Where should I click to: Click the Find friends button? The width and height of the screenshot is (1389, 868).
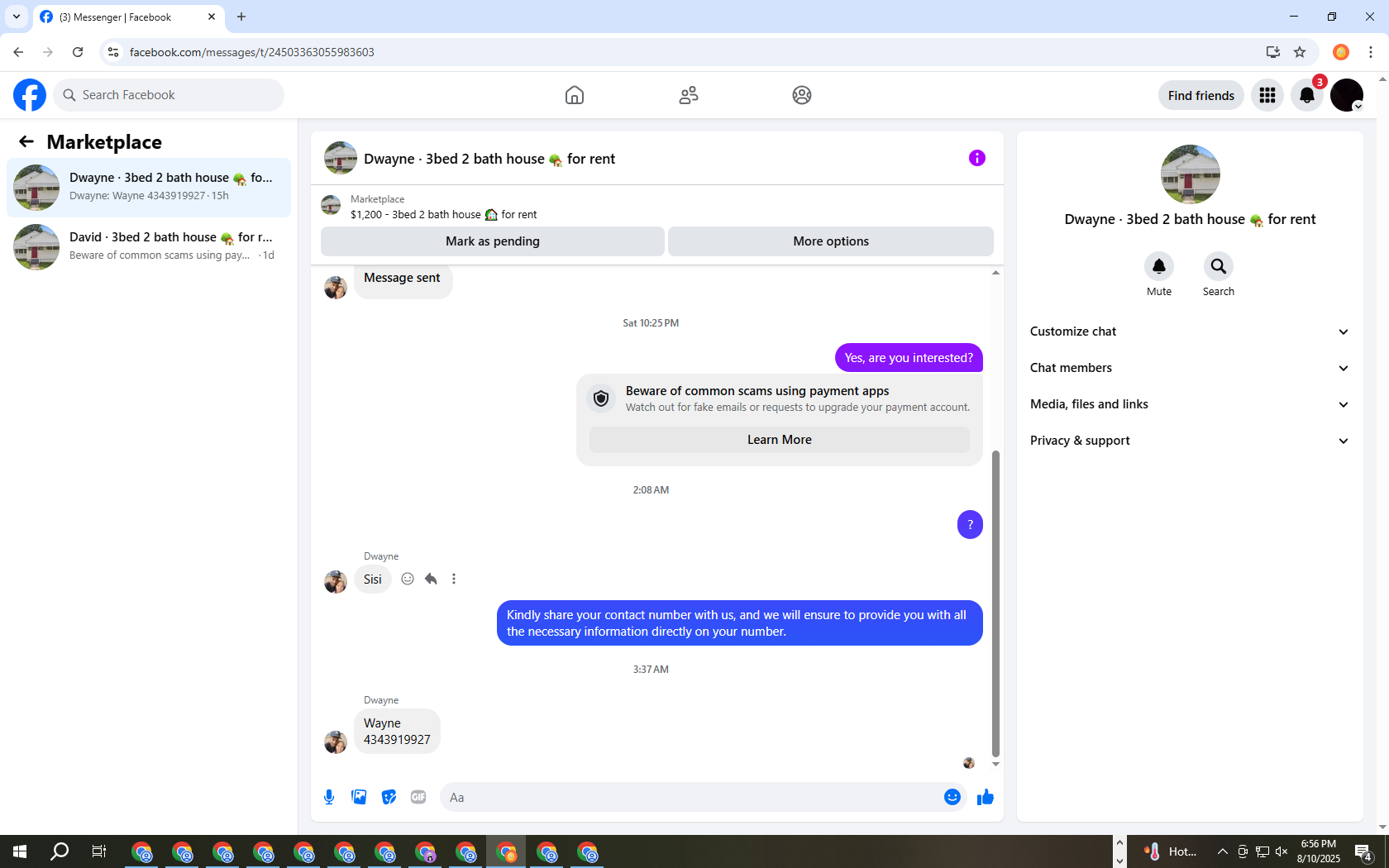tap(1201, 95)
